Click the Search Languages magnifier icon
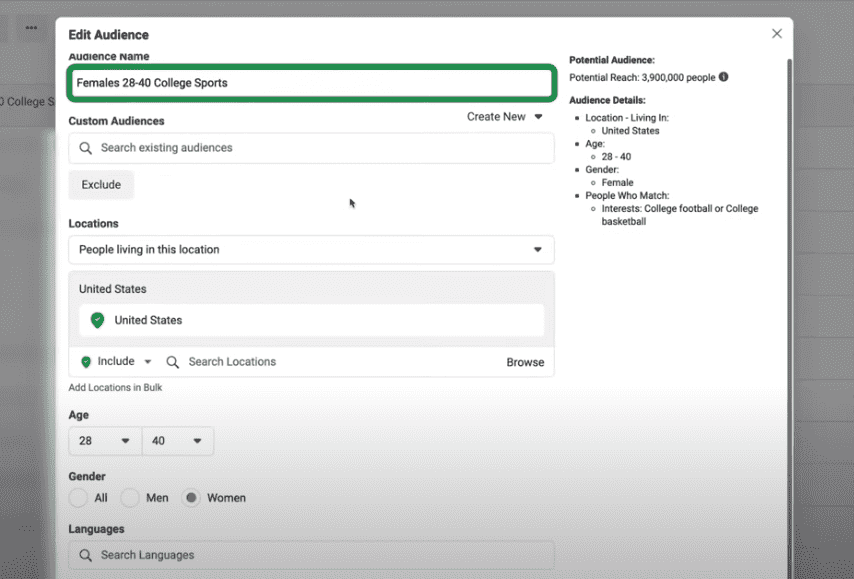The width and height of the screenshot is (854, 579). click(86, 555)
